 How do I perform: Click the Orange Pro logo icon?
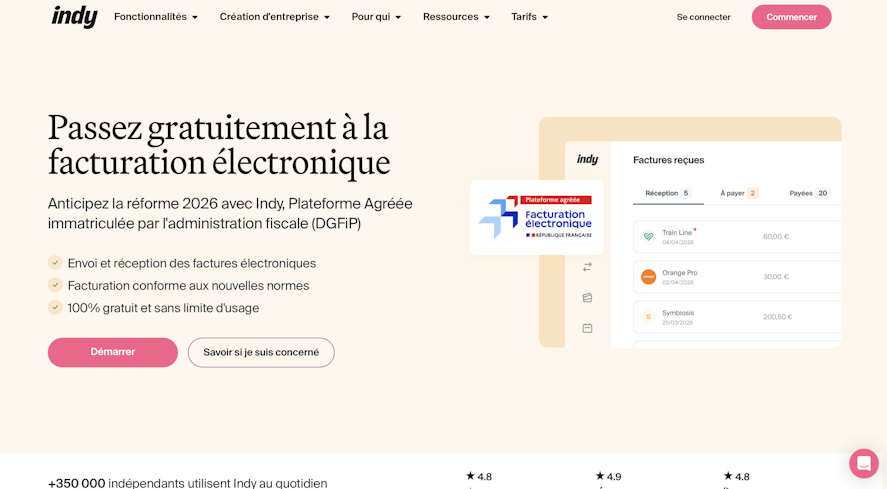click(x=648, y=277)
